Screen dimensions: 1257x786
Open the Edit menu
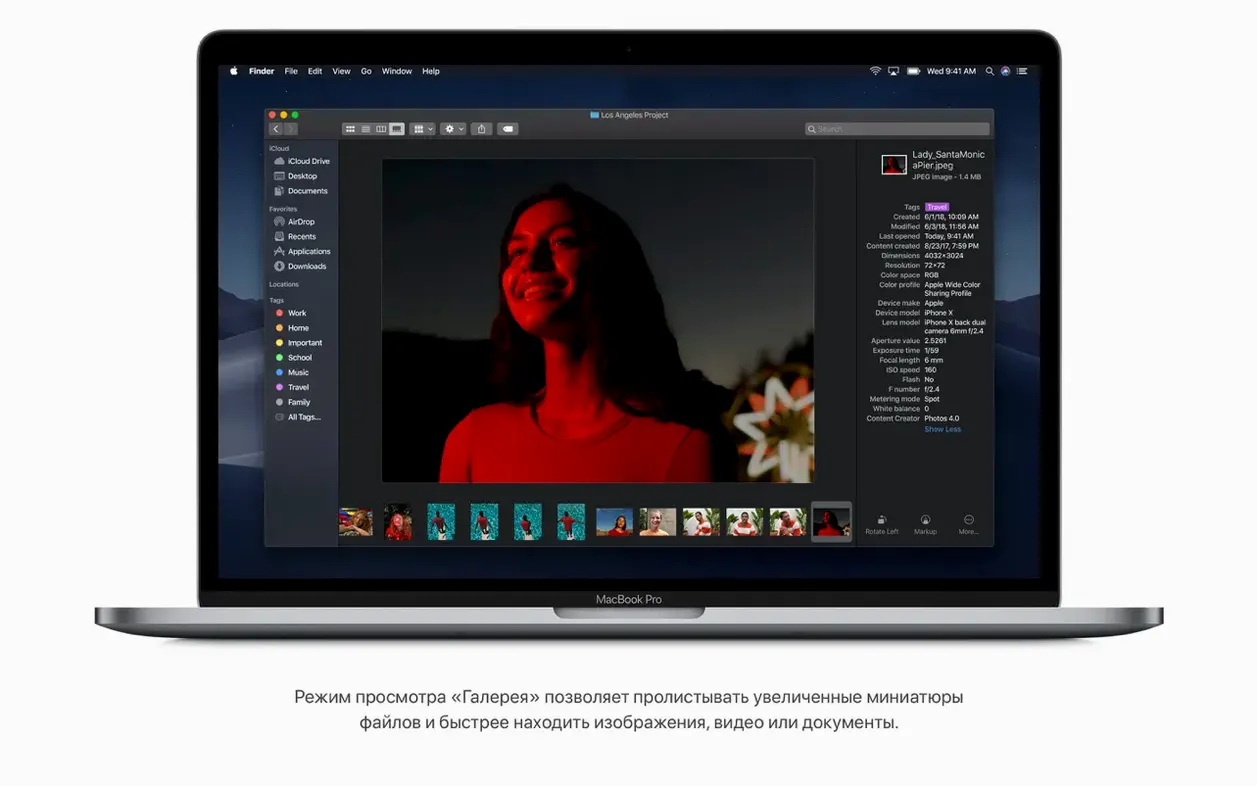click(x=315, y=71)
